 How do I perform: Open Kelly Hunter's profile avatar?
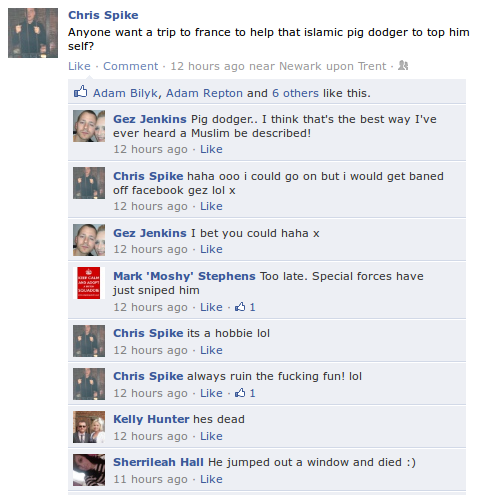89,427
